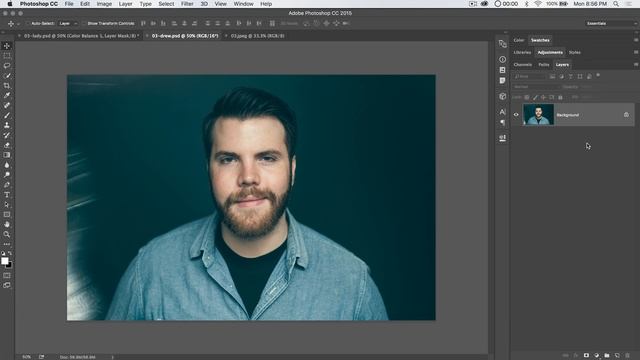Switch to the 03.jpeg document tab
640x360 pixels.
tap(257, 36)
